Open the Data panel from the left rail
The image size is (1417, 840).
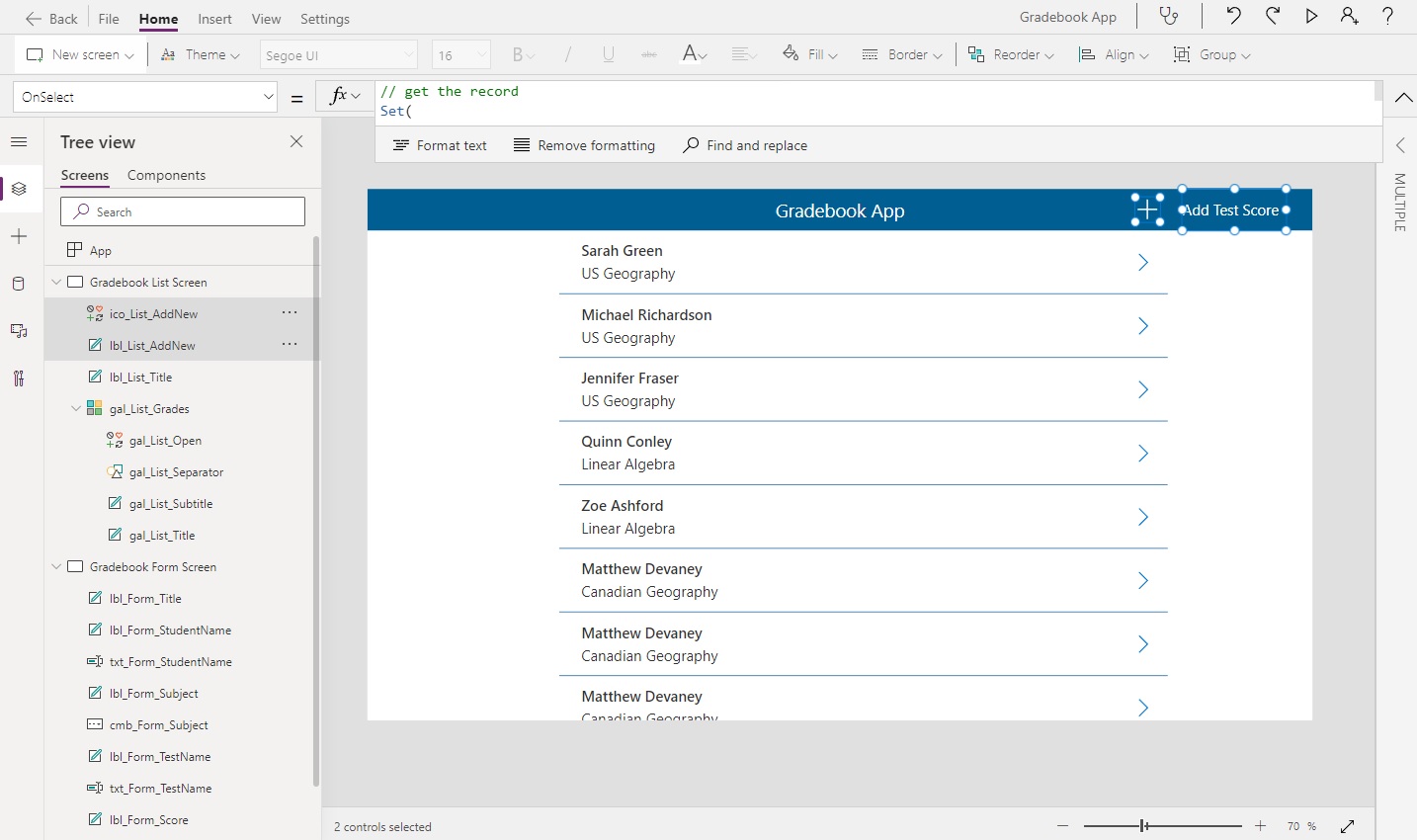click(20, 284)
